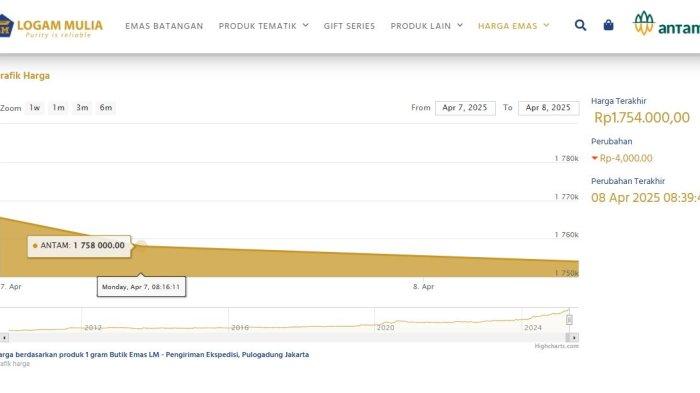Open the shopping bag cart icon
The height and width of the screenshot is (393, 700).
point(608,25)
